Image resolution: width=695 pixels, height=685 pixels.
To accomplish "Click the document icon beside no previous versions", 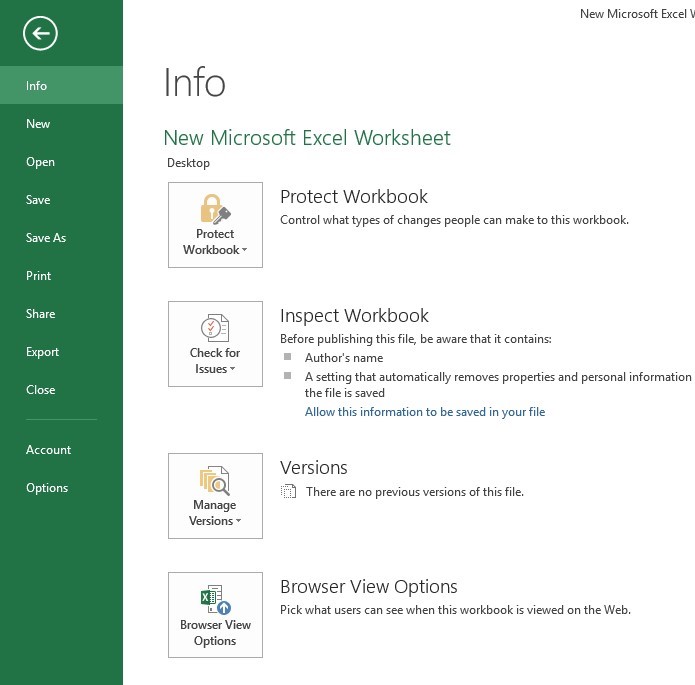I will [289, 491].
